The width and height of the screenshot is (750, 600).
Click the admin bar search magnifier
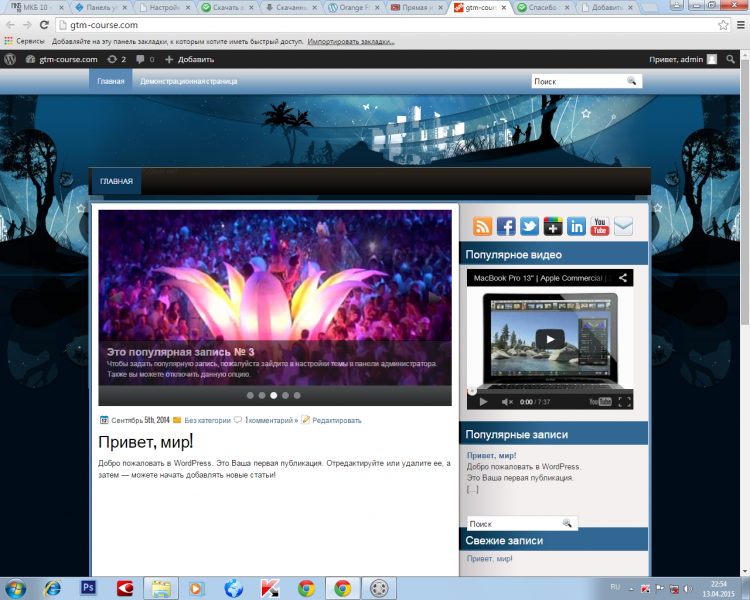pyautogui.click(x=730, y=59)
